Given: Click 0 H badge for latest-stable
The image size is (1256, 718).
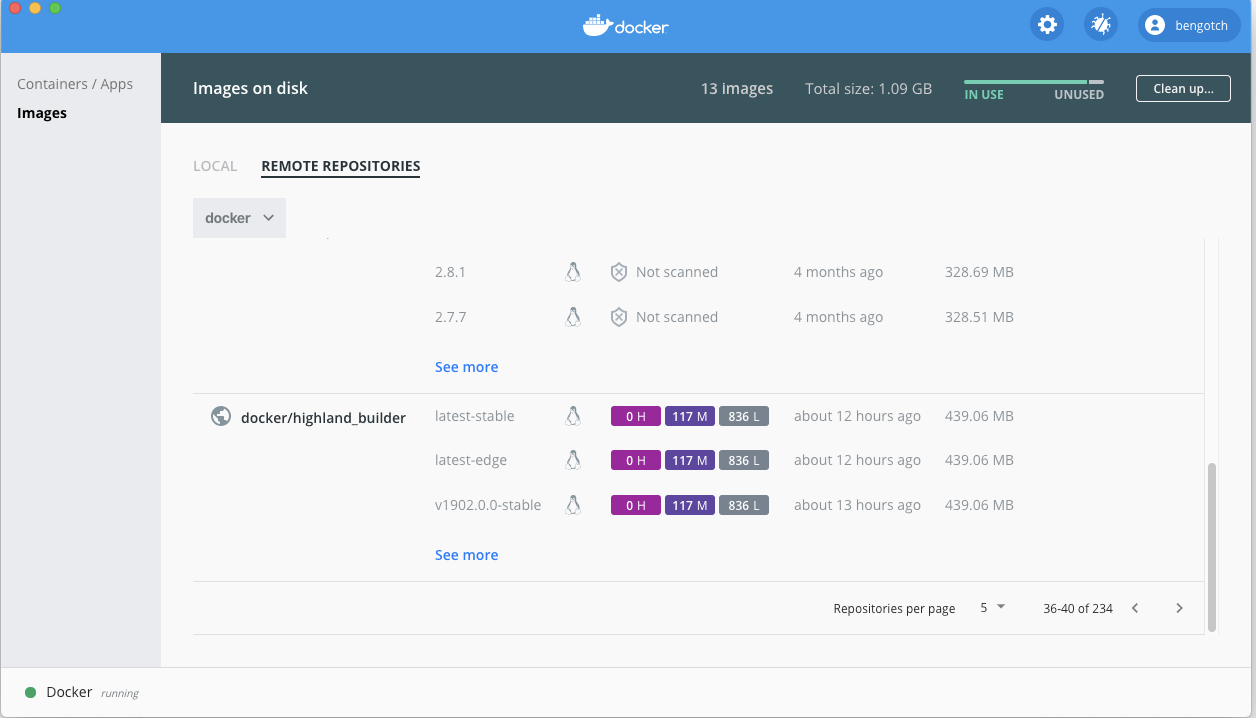Looking at the screenshot, I should [636, 416].
